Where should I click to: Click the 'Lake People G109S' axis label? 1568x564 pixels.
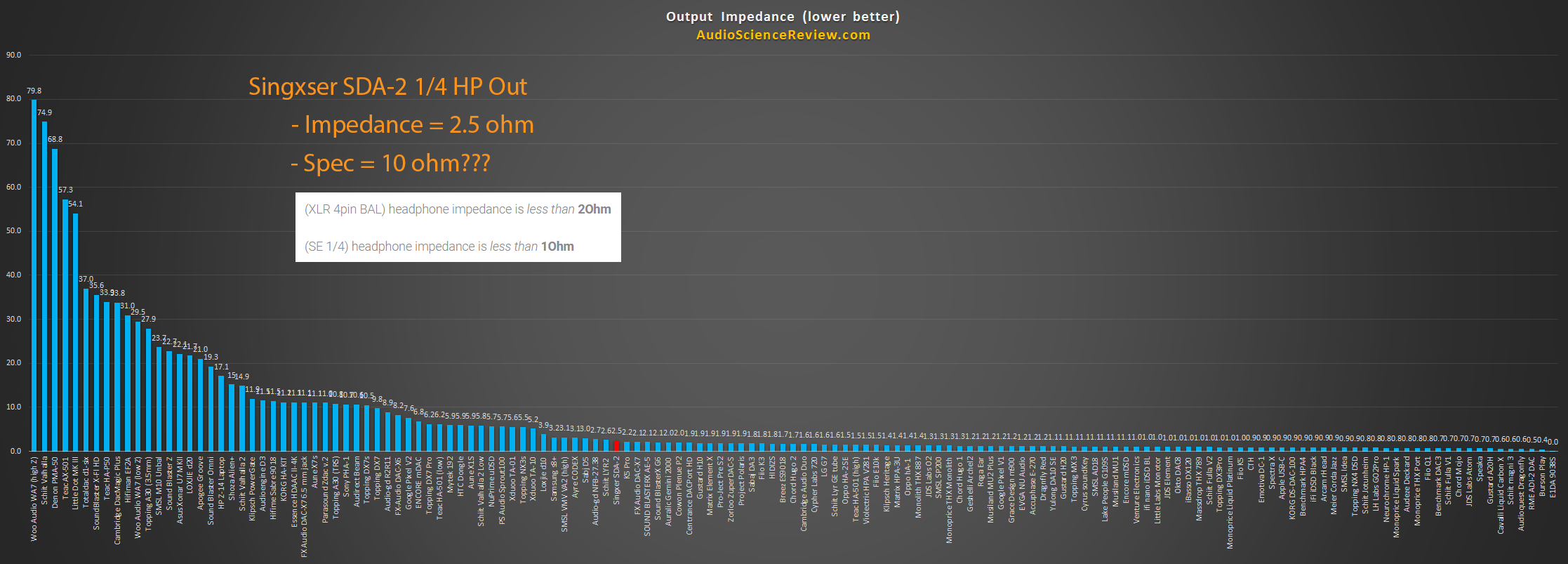point(1105,489)
